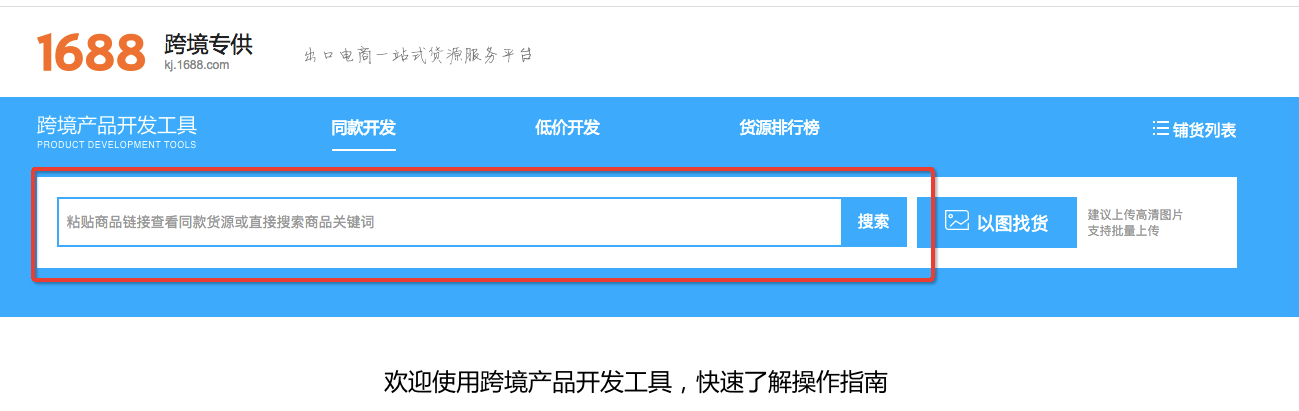The image size is (1299, 411).
Task: Click the kj.1688.com address text
Action: 197,65
